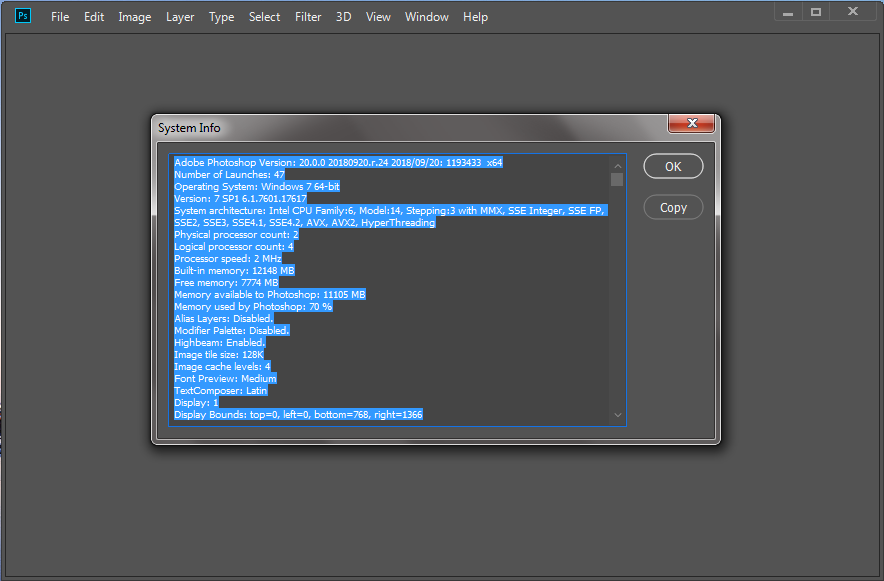Close the System Info dialog
This screenshot has width=884, height=581.
691,123
